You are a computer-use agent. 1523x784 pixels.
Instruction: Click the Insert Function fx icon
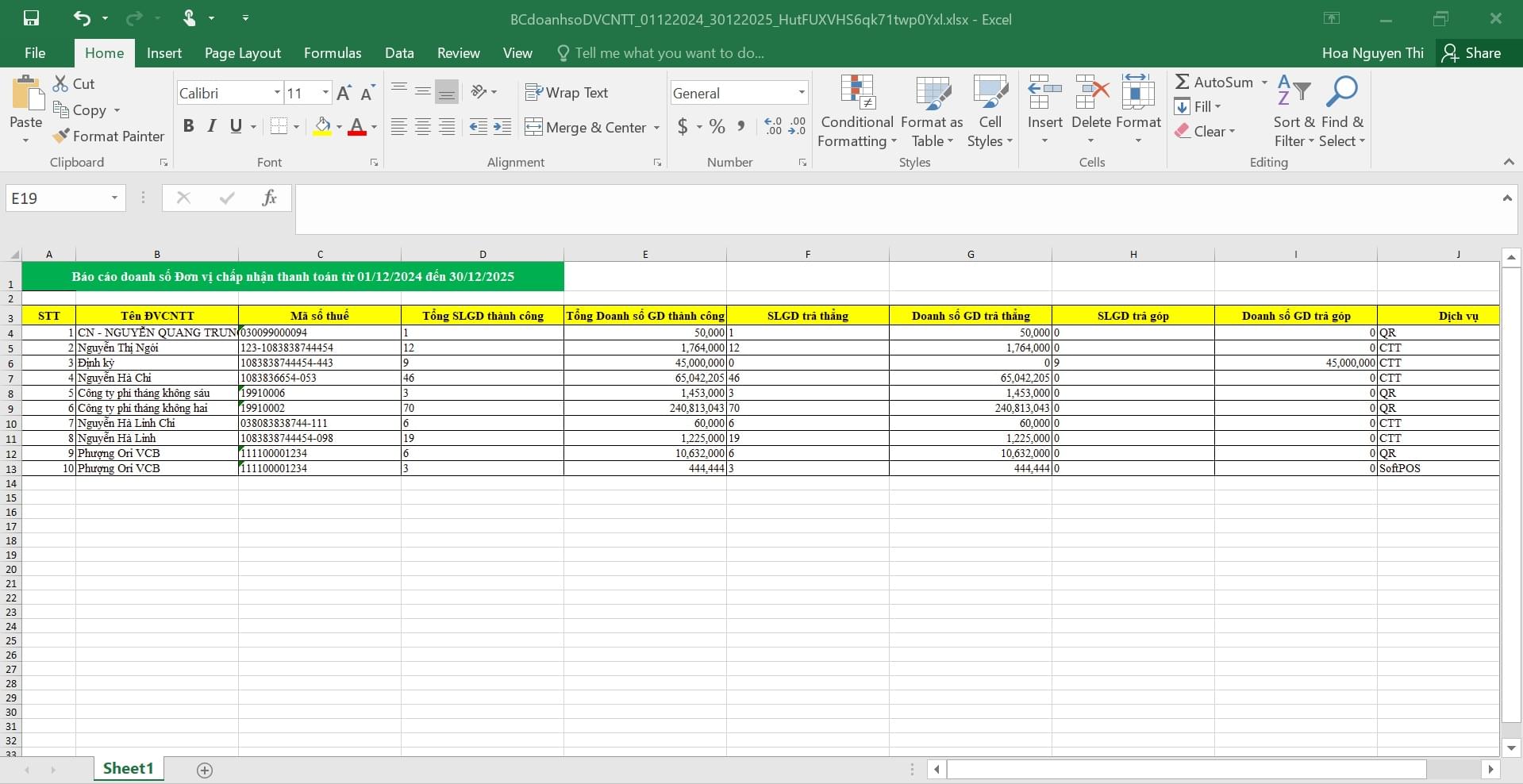(269, 198)
